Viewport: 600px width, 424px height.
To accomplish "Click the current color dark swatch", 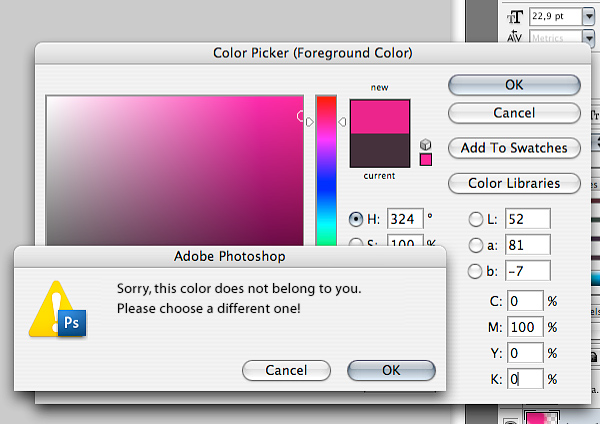I will click(x=379, y=150).
